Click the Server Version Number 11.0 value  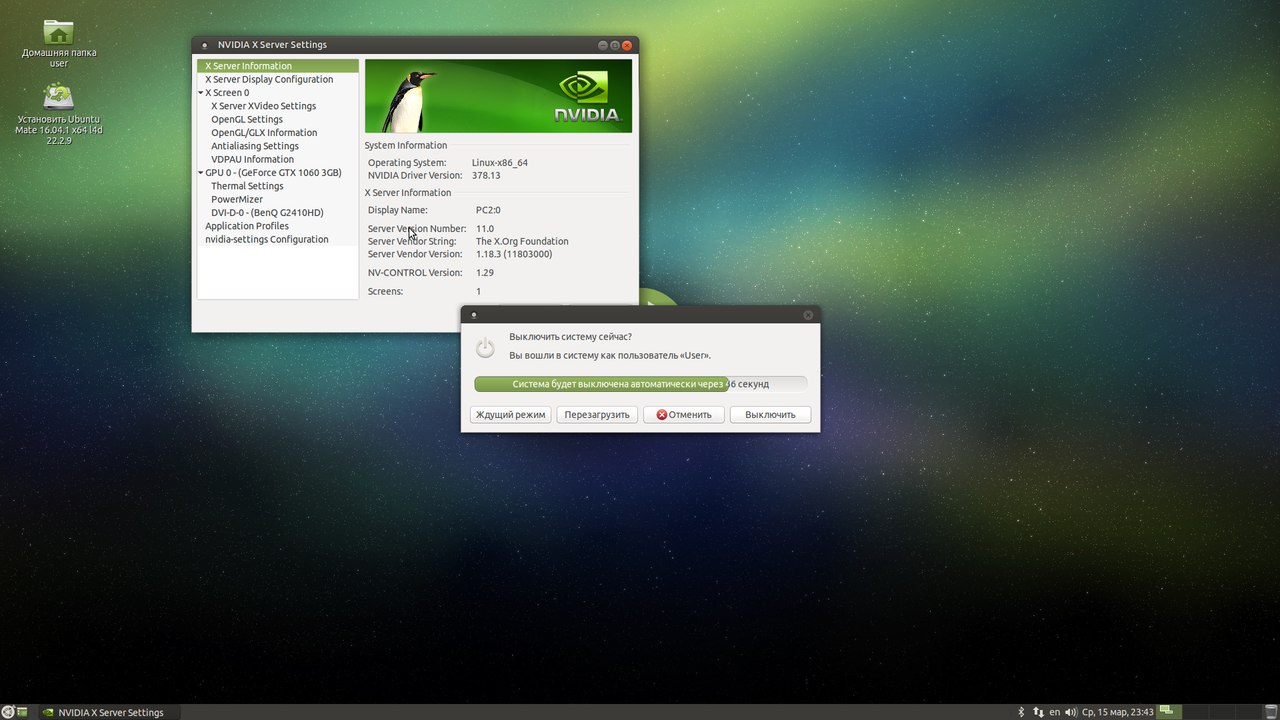[485, 229]
